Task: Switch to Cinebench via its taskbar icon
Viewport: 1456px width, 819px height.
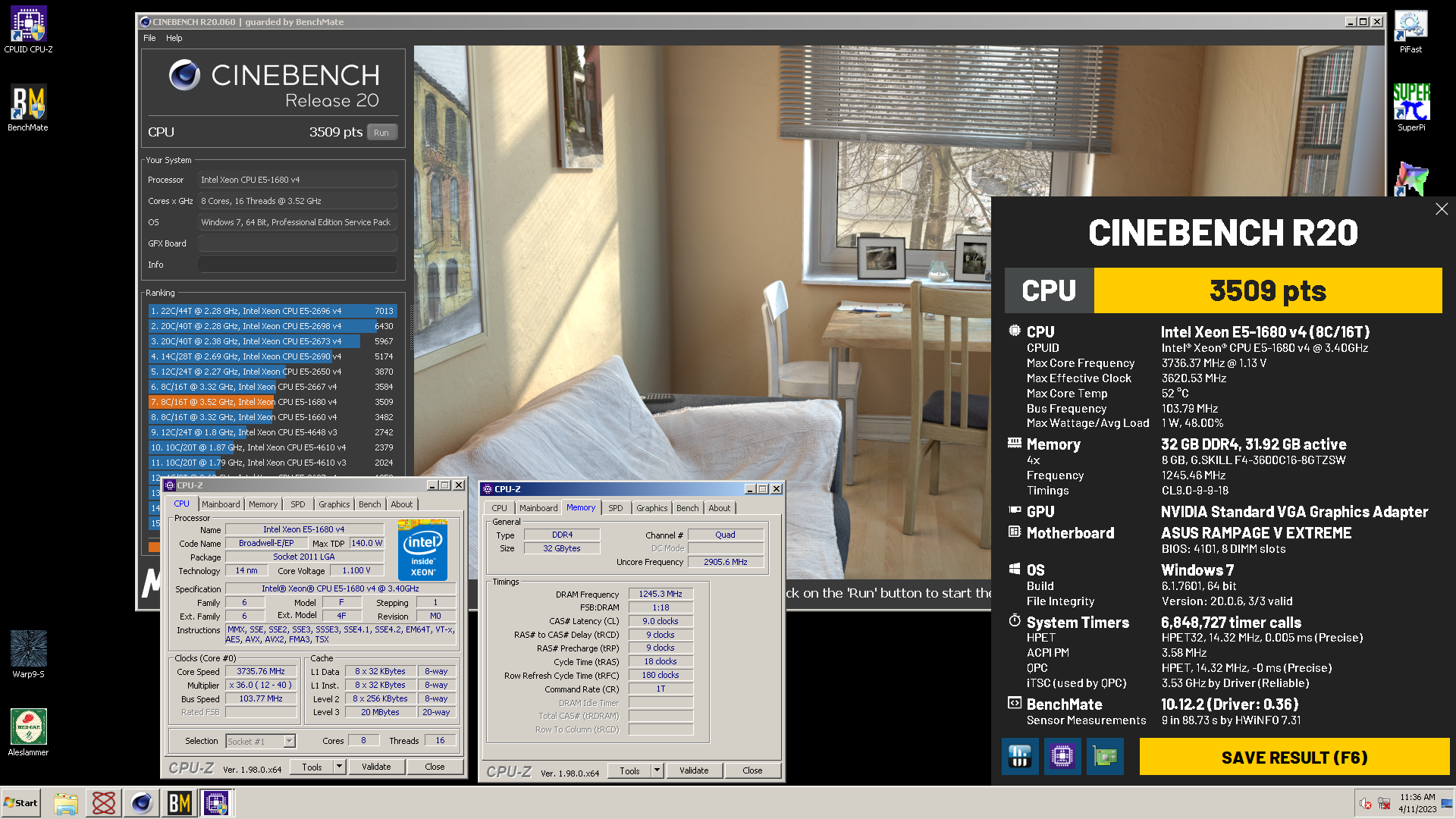Action: tap(142, 803)
